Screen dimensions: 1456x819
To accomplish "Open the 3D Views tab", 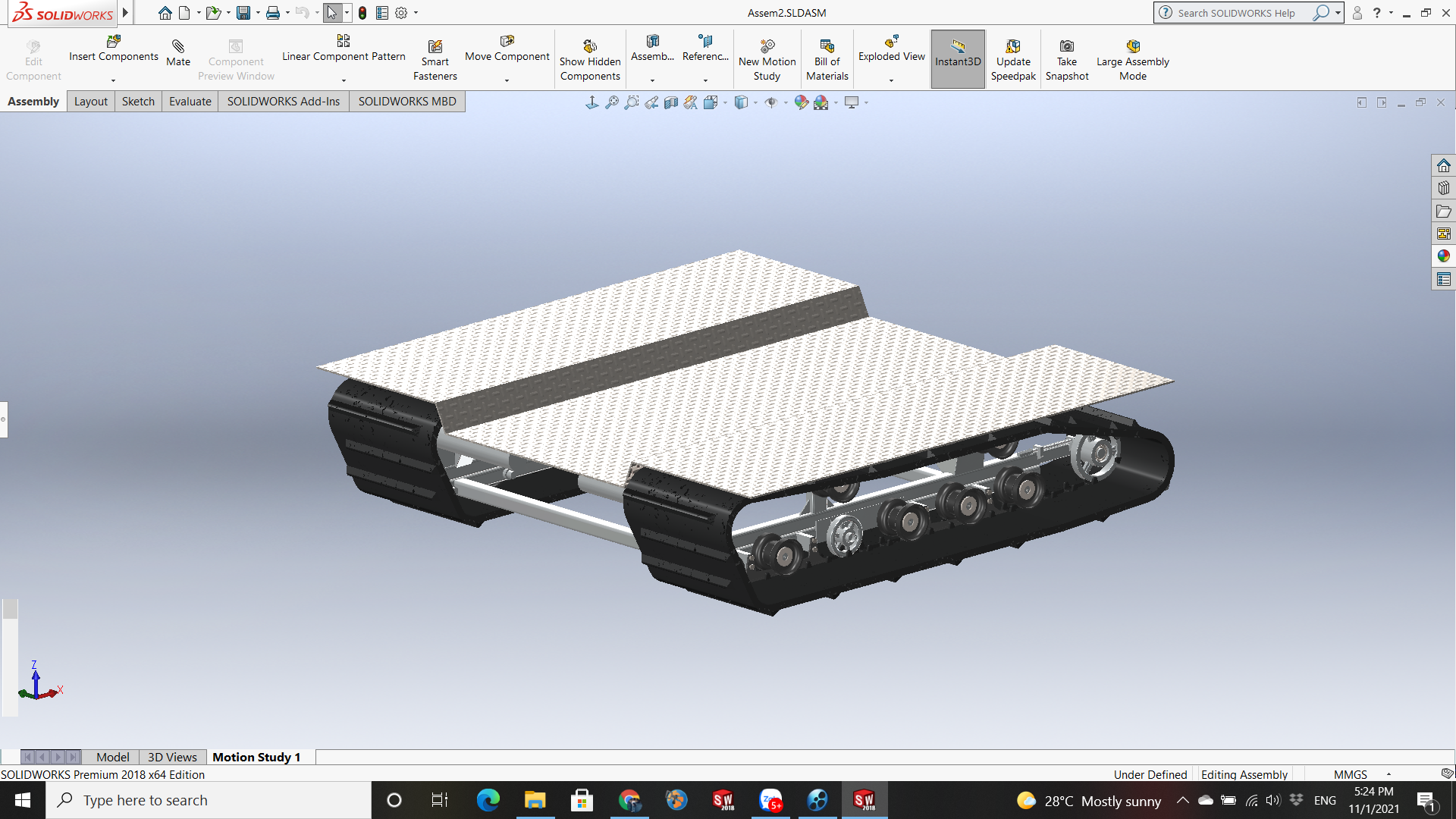I will coord(172,757).
